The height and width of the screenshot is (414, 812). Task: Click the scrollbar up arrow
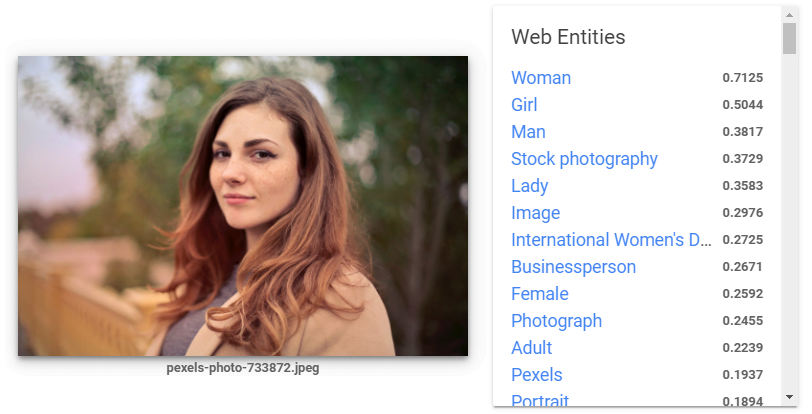(x=789, y=14)
